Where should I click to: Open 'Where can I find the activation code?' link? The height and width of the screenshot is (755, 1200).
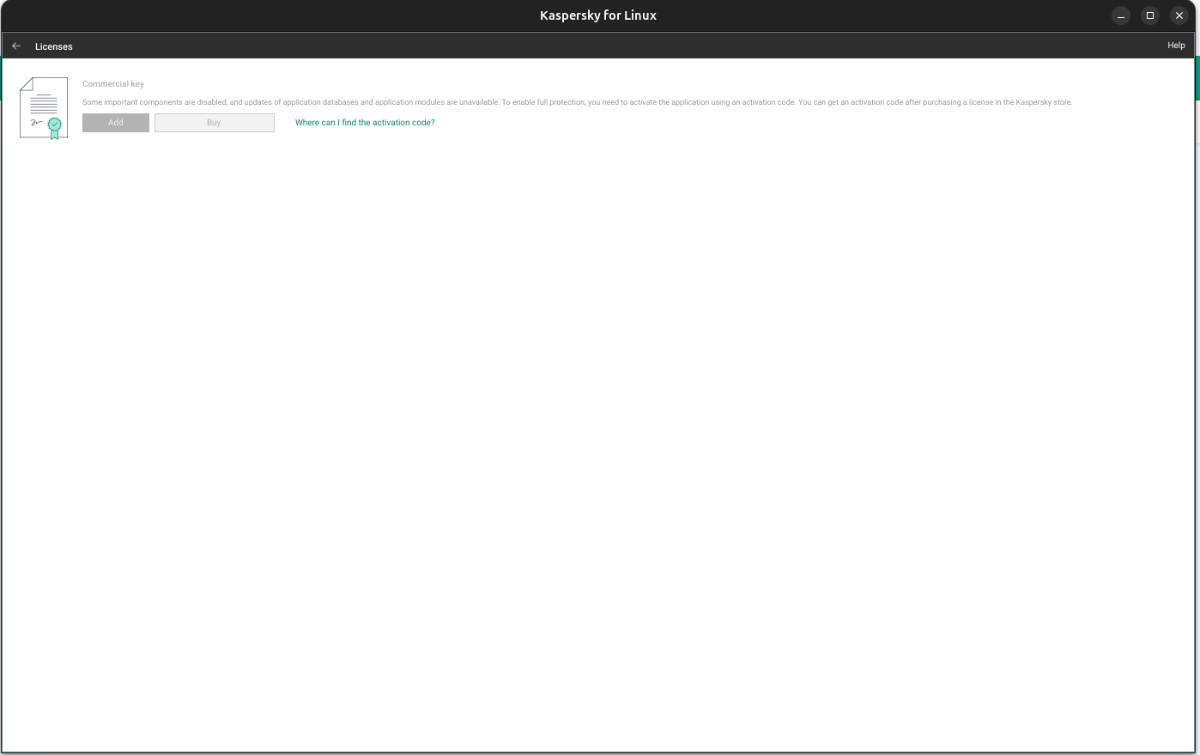coord(365,122)
